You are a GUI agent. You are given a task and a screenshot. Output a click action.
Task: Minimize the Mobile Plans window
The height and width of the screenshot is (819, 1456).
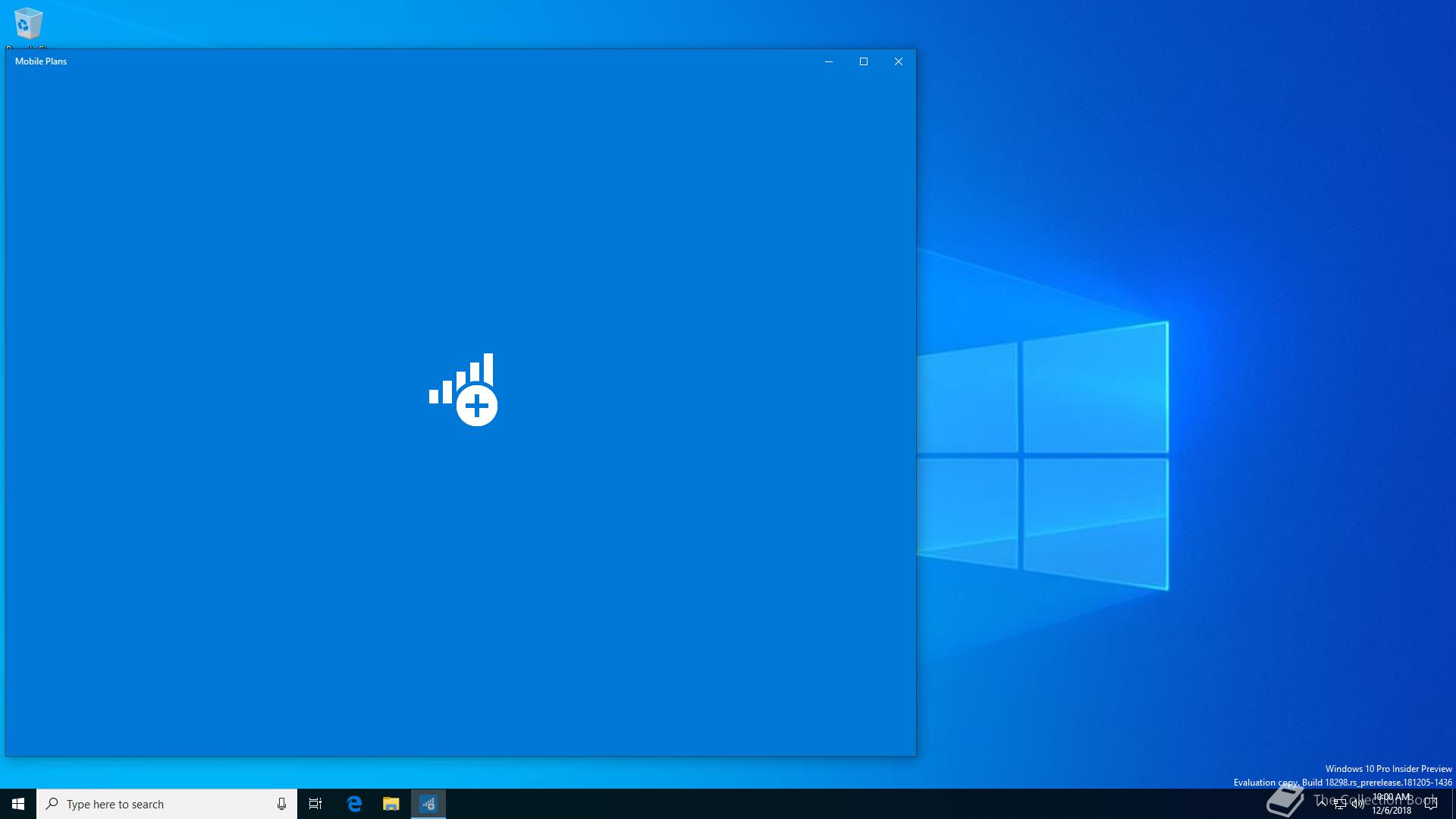(x=829, y=61)
